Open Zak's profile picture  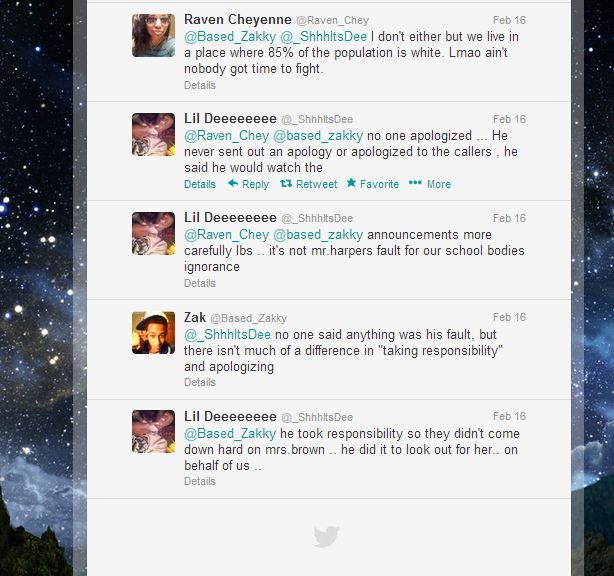click(154, 333)
